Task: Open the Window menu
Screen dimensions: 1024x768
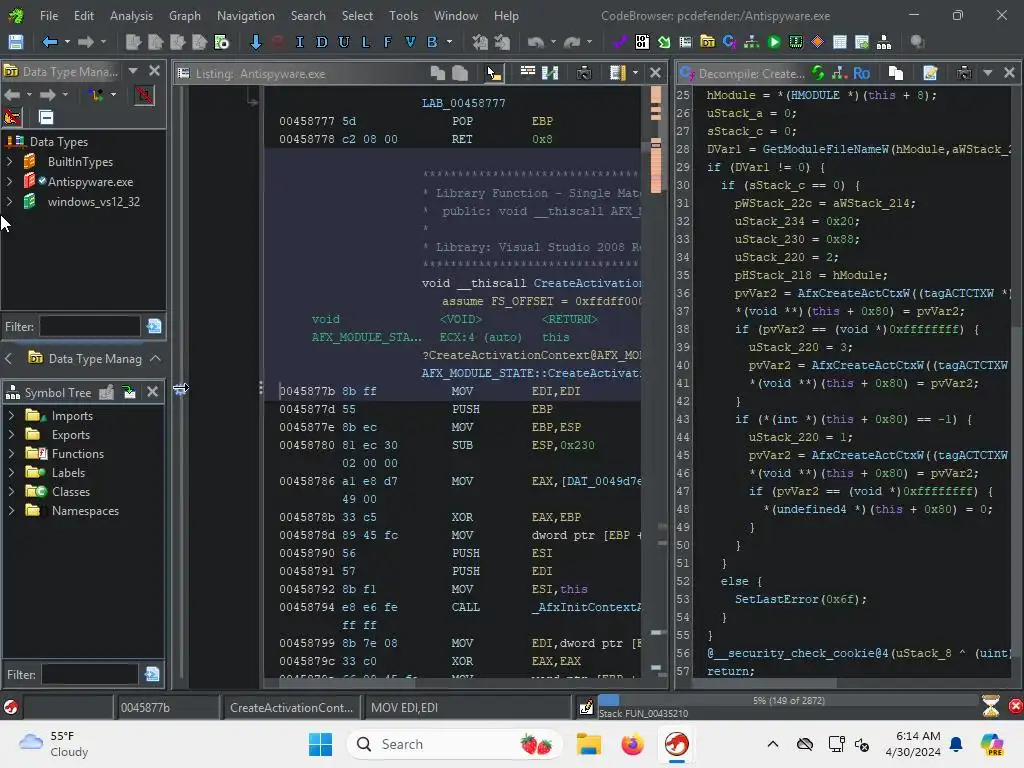Action: (x=456, y=16)
